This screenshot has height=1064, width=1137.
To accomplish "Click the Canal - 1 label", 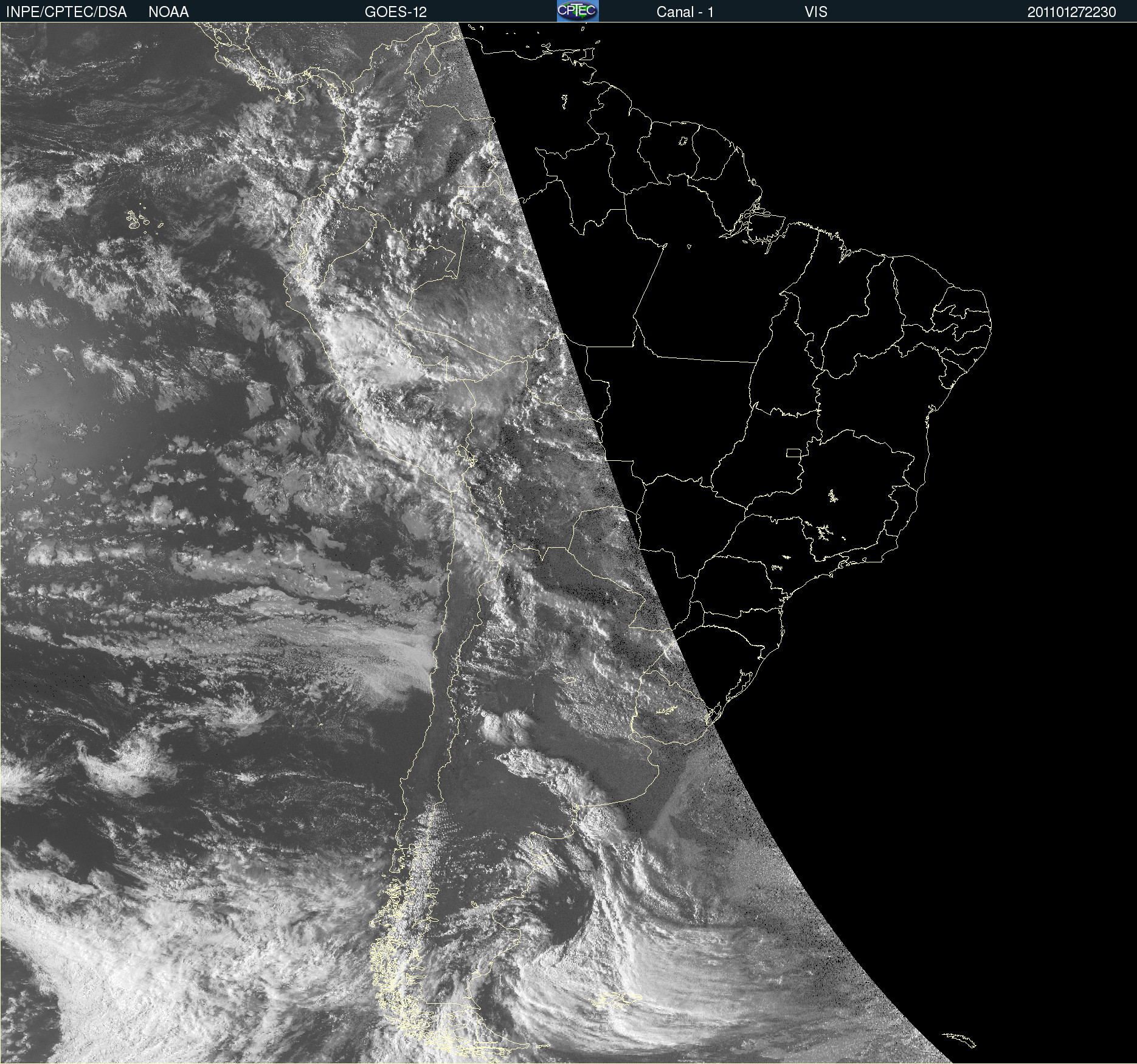I will (x=685, y=12).
